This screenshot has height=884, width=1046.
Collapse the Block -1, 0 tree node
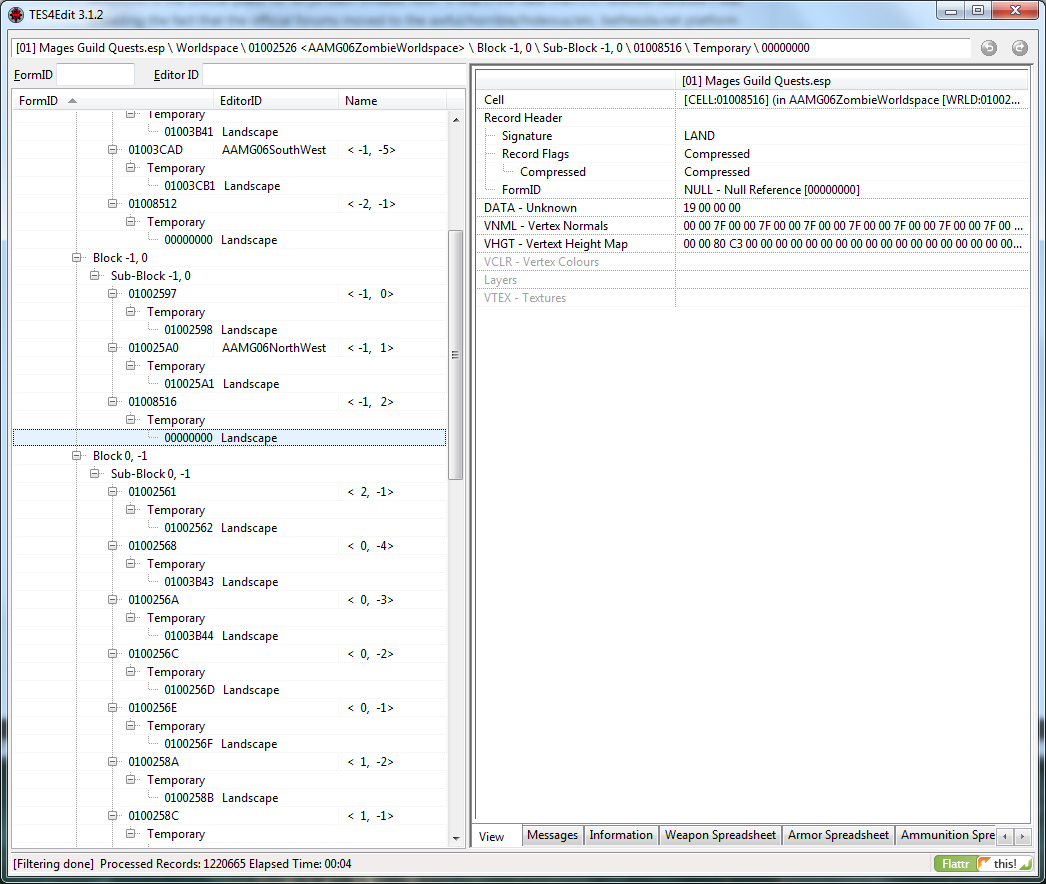(77, 257)
